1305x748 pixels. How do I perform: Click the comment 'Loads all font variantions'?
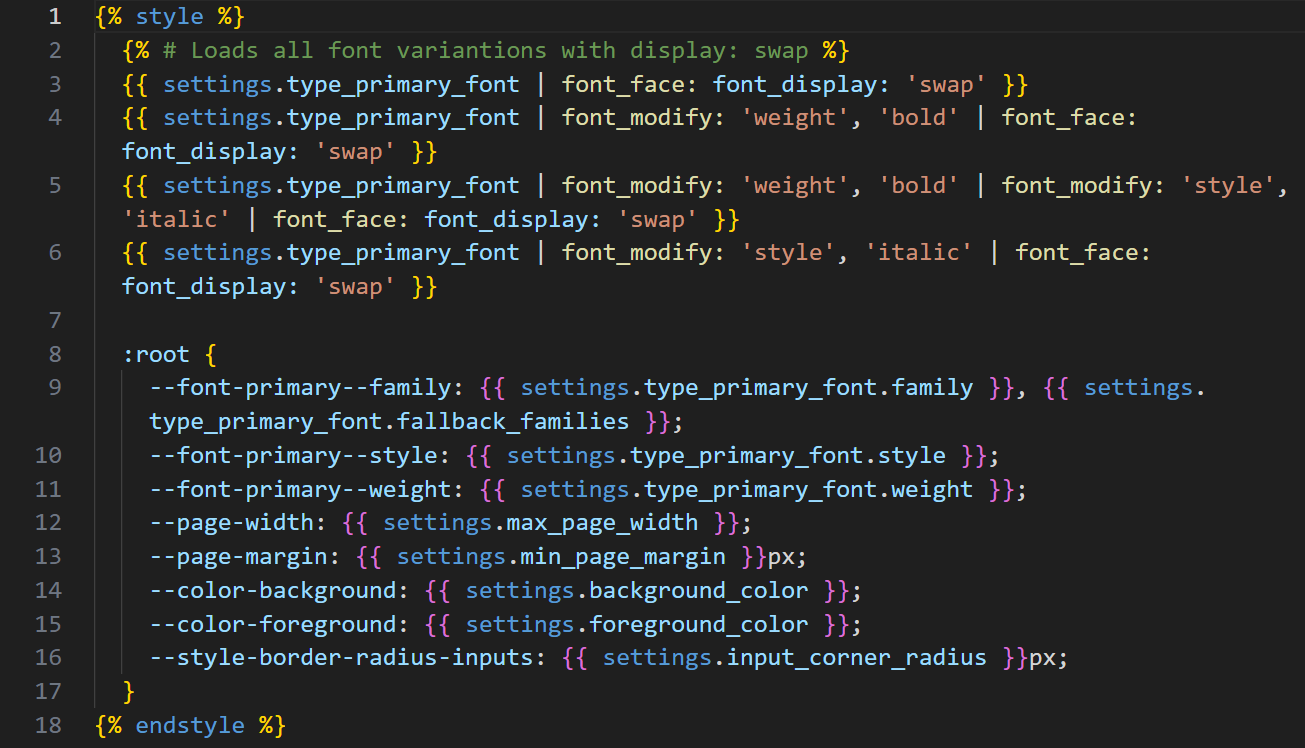coord(368,51)
